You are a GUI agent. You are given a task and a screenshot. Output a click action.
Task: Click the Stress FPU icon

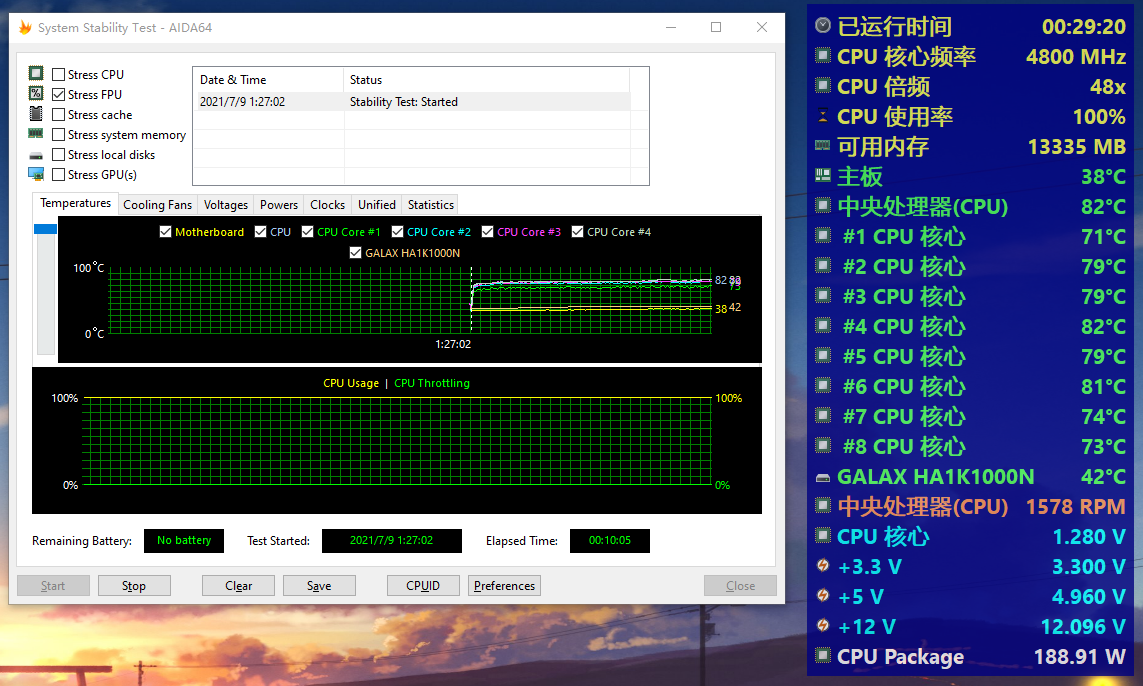tap(36, 94)
